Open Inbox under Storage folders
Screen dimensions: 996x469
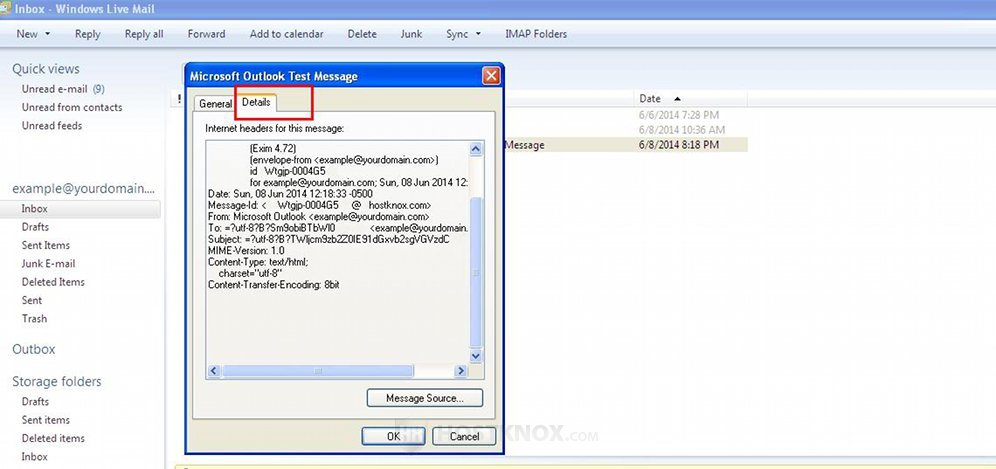tap(34, 457)
